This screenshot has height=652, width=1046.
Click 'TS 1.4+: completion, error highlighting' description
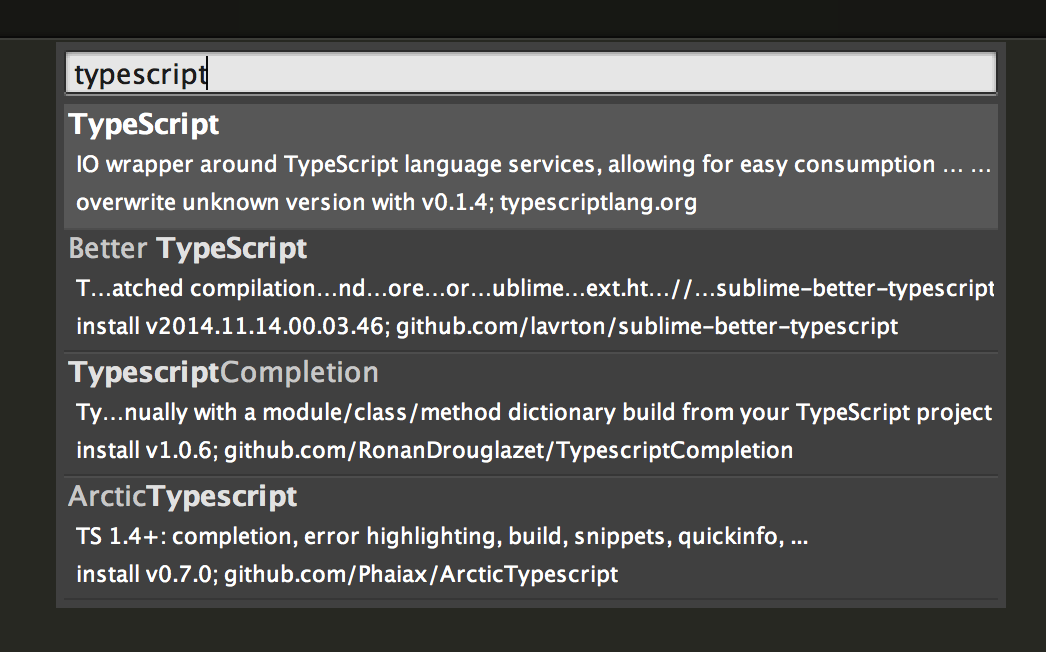click(442, 537)
